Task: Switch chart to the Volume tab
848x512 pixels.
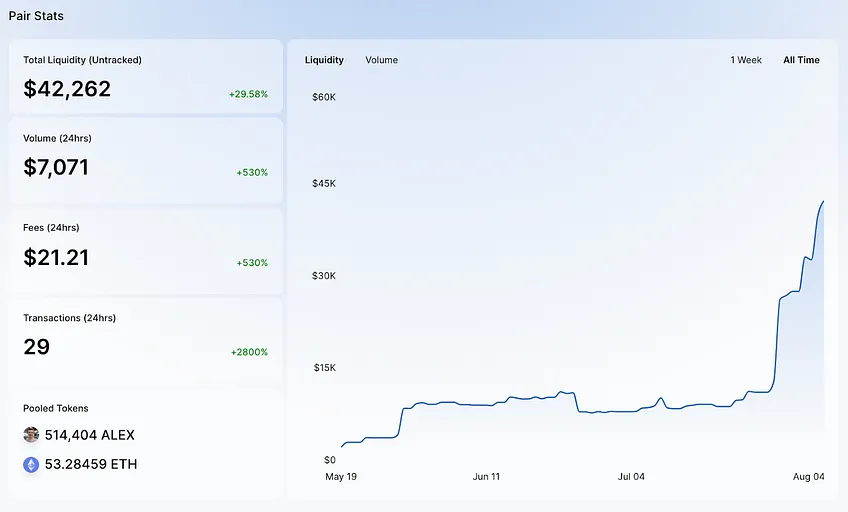Action: coord(381,60)
